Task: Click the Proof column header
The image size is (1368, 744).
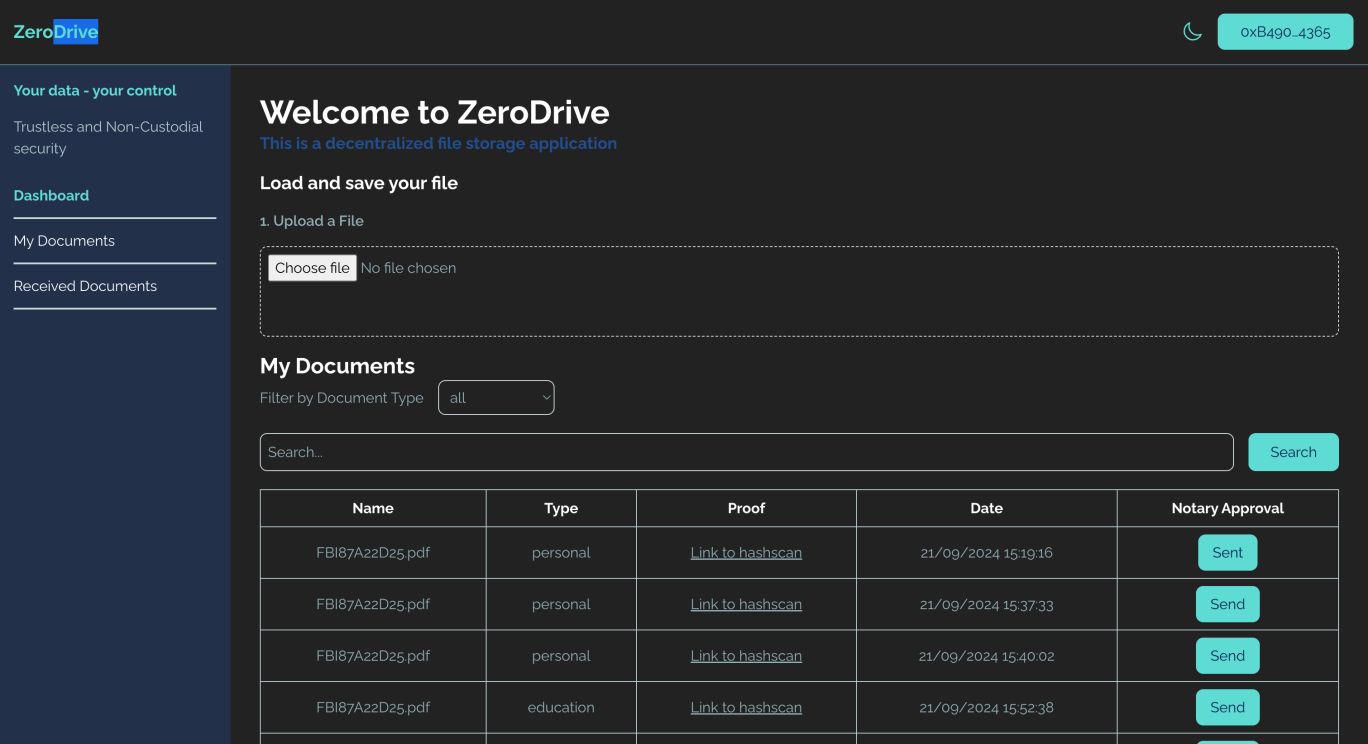Action: coord(746,508)
